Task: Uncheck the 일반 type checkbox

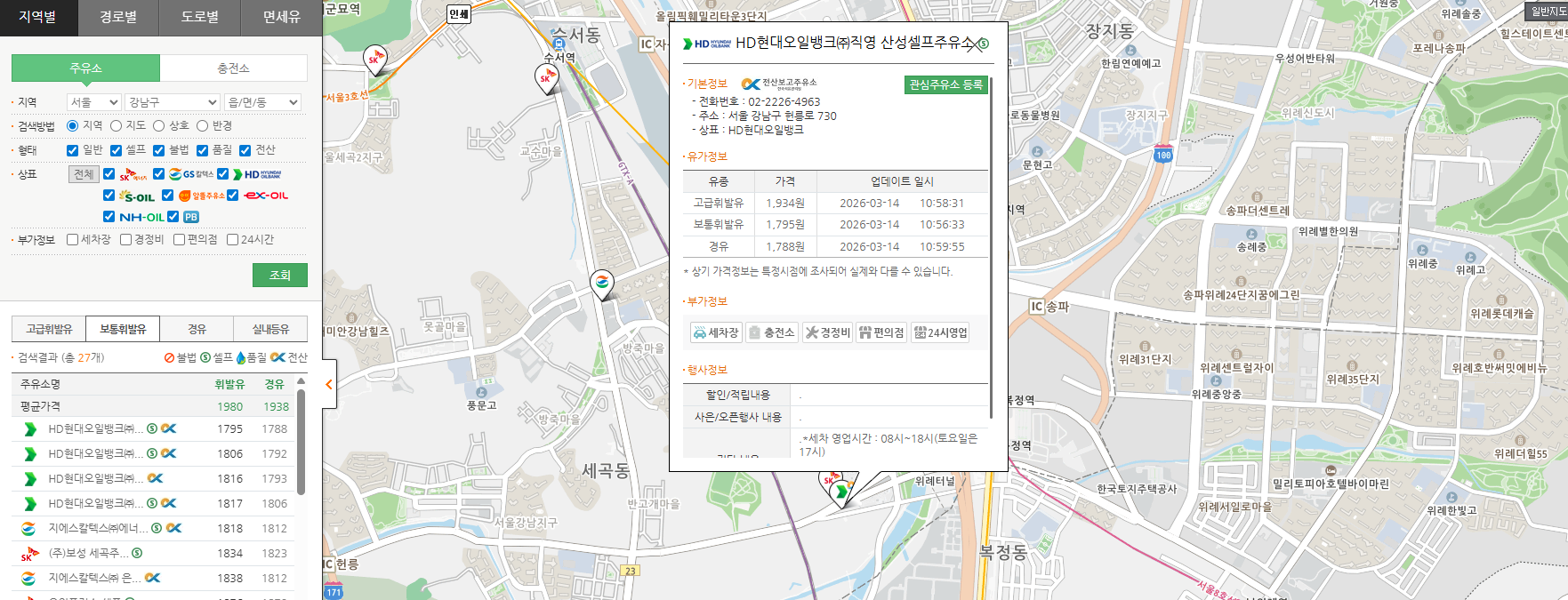Action: point(73,150)
